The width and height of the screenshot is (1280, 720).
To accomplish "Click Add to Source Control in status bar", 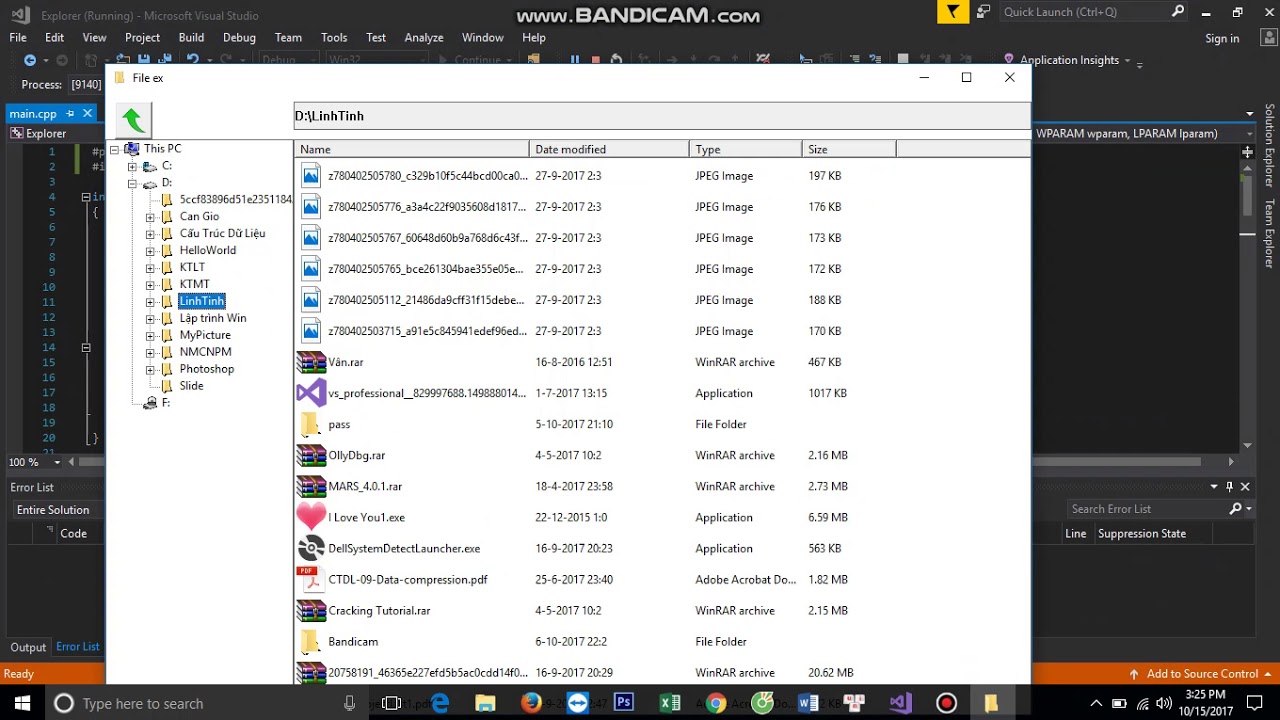I will [x=1202, y=674].
